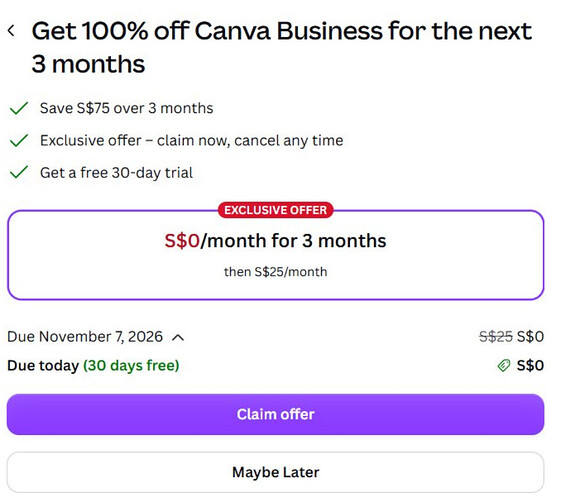This screenshot has width=562, height=500.
Task: Select the S$0/month for 3 months card
Action: [x=275, y=255]
